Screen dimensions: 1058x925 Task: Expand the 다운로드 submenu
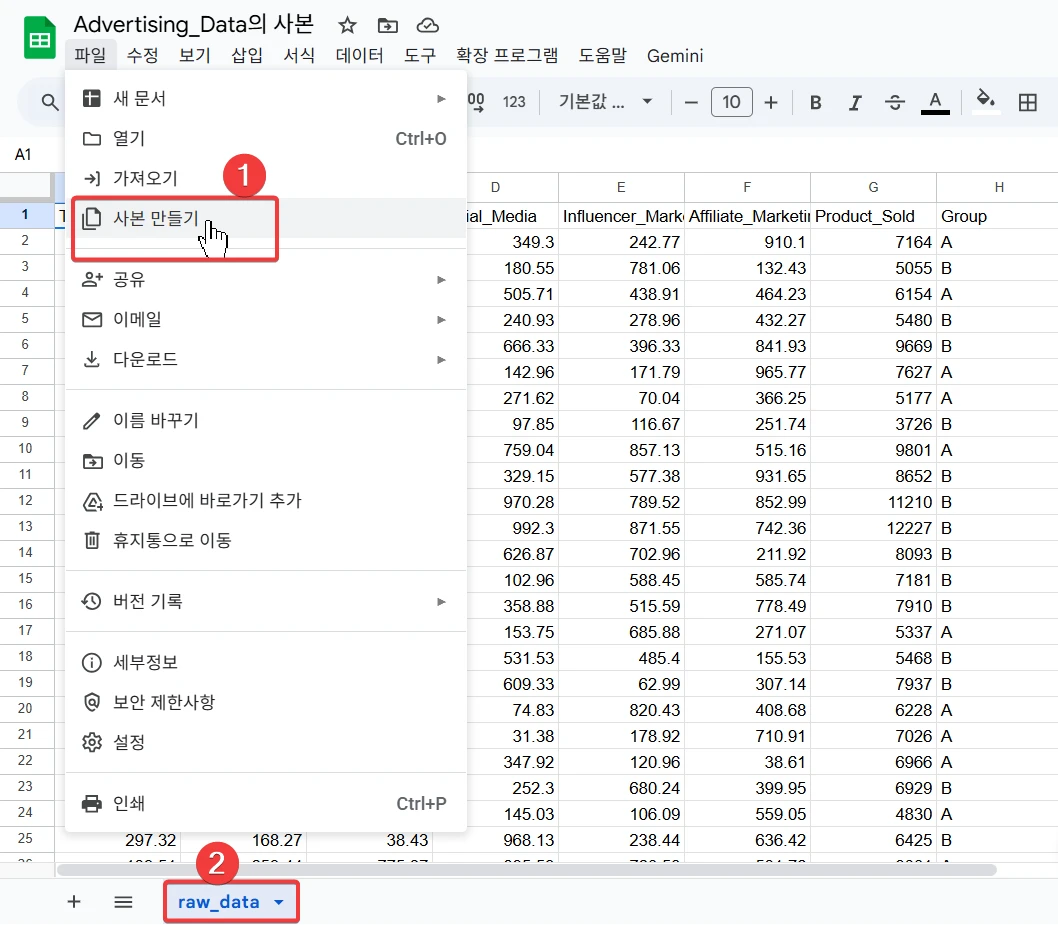click(441, 359)
